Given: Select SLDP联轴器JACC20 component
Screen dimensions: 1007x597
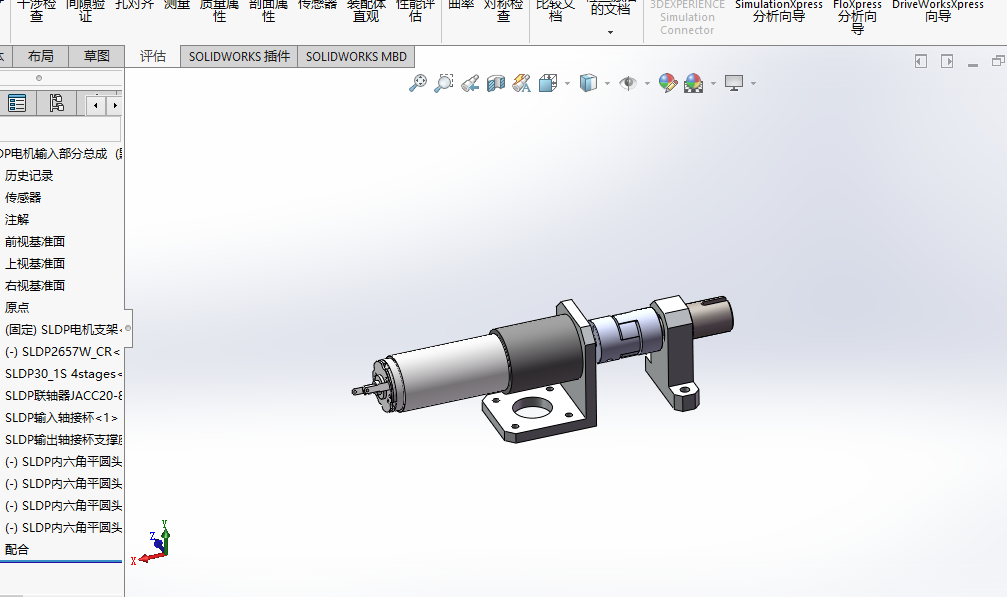Looking at the screenshot, I should (63, 395).
